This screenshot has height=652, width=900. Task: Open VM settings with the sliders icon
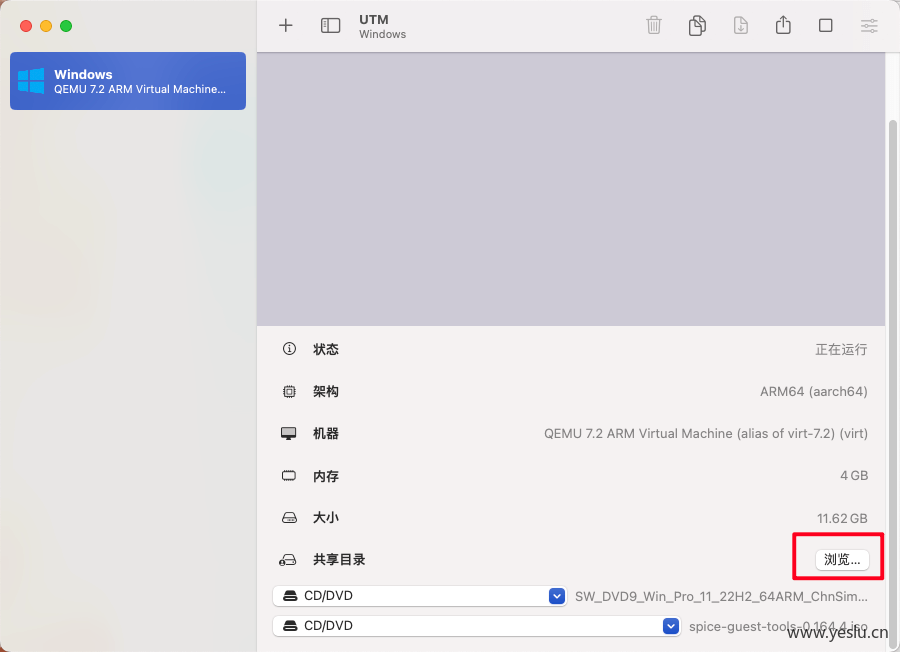(x=869, y=25)
